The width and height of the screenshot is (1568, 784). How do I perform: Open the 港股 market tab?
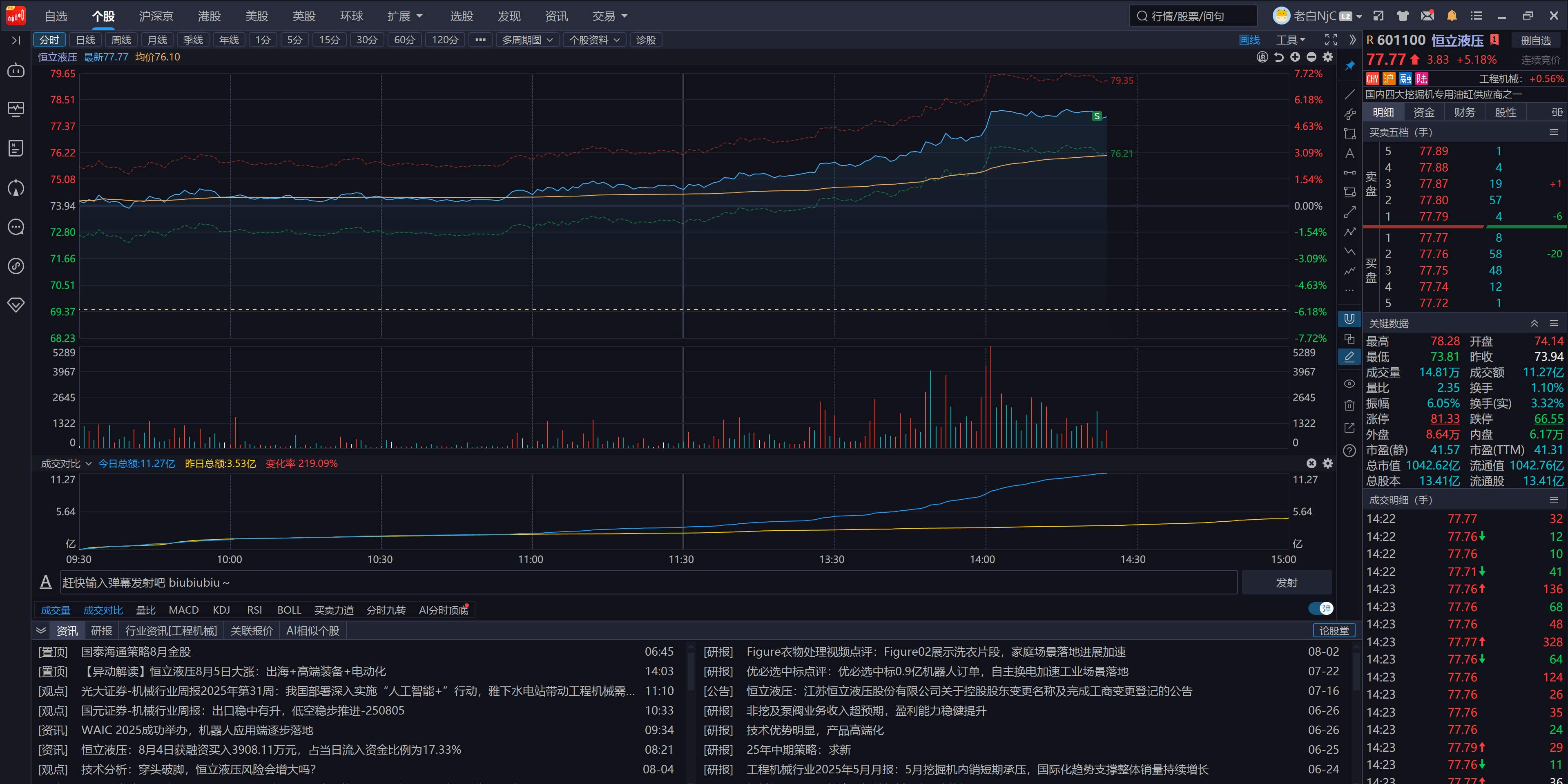(210, 16)
